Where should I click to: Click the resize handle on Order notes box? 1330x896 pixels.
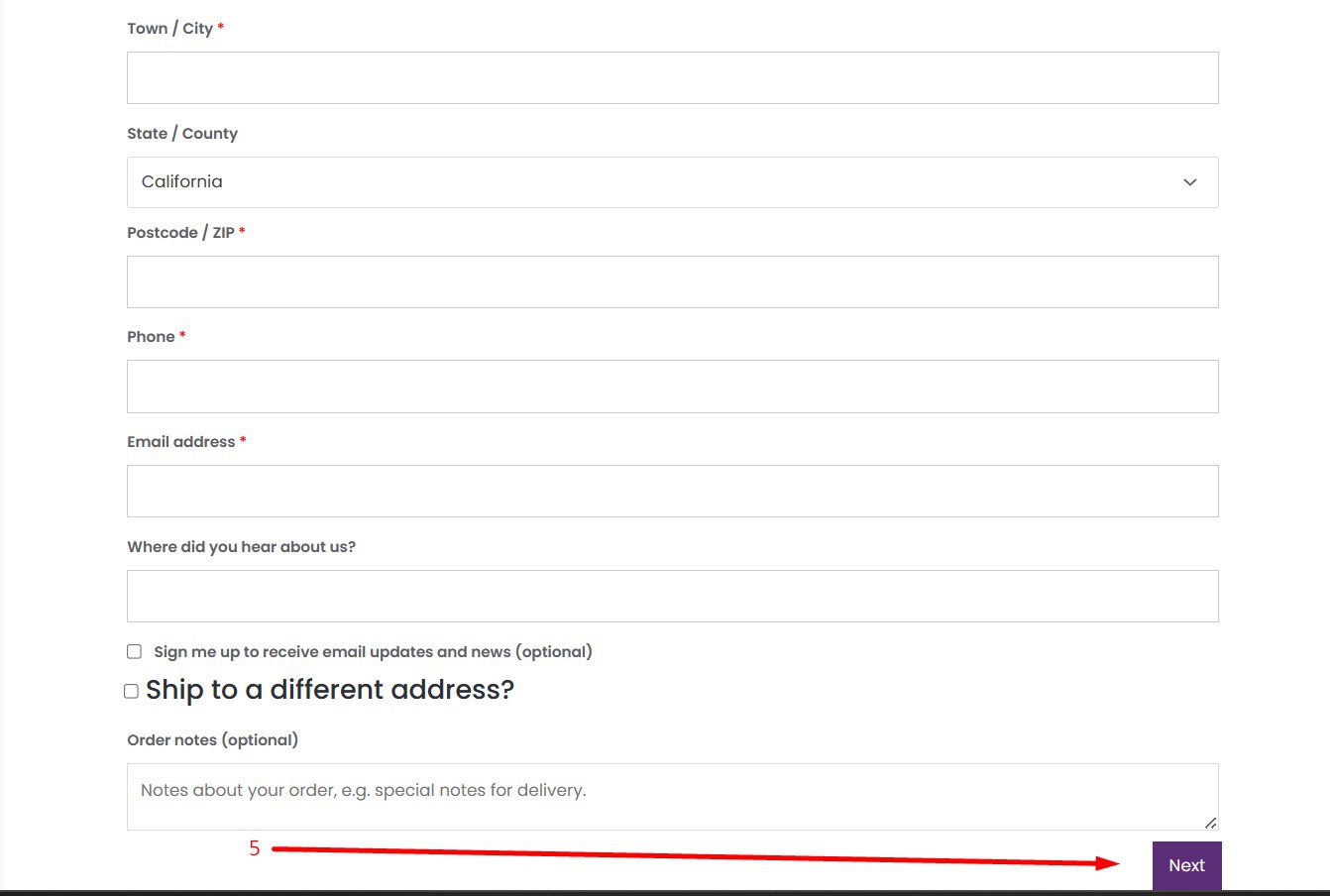click(x=1210, y=823)
